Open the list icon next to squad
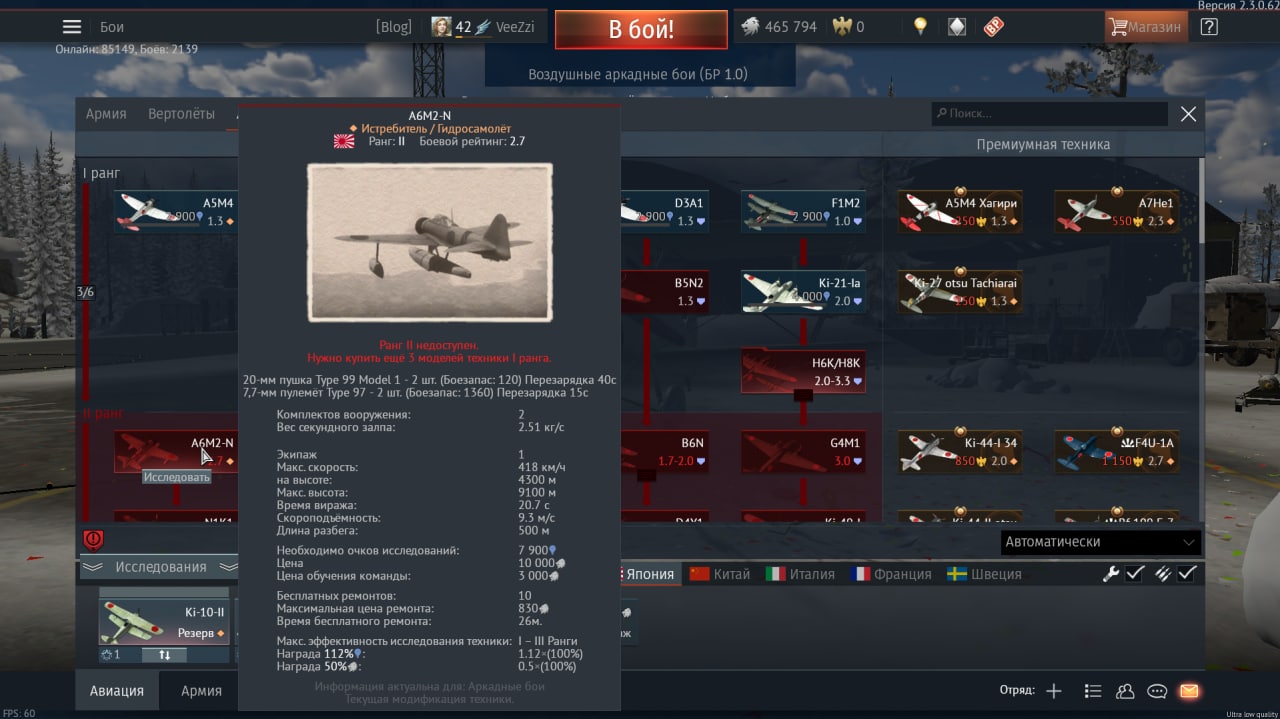 (1093, 691)
